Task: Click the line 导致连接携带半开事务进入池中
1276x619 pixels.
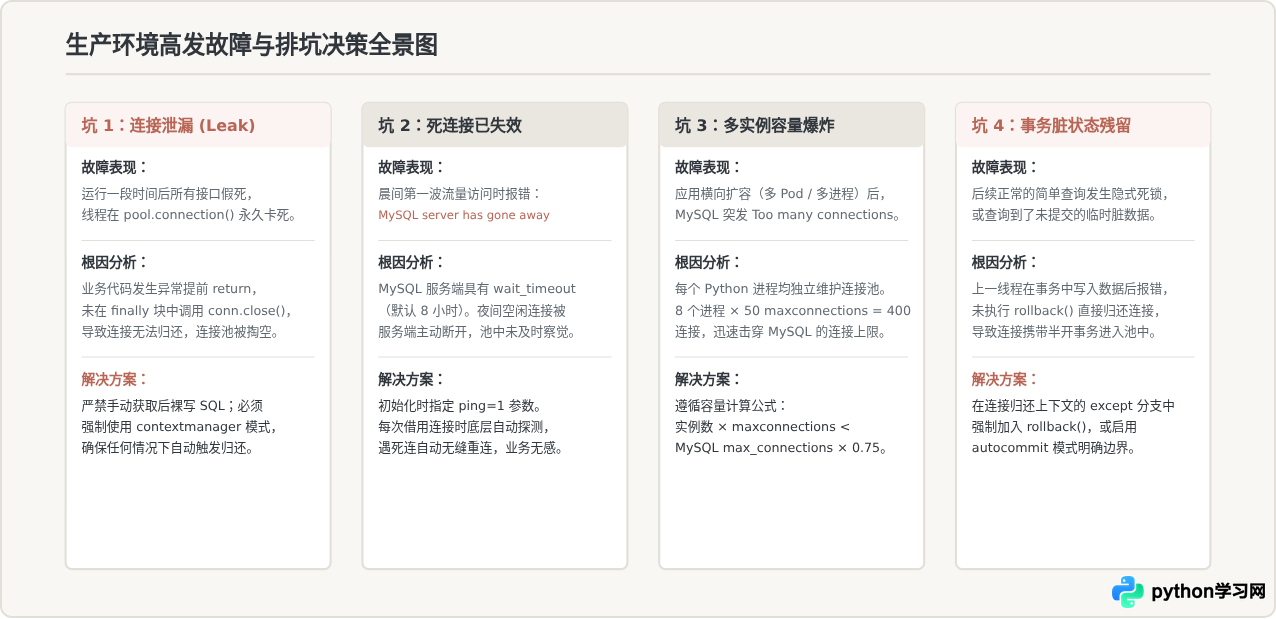Action: [x=1065, y=331]
